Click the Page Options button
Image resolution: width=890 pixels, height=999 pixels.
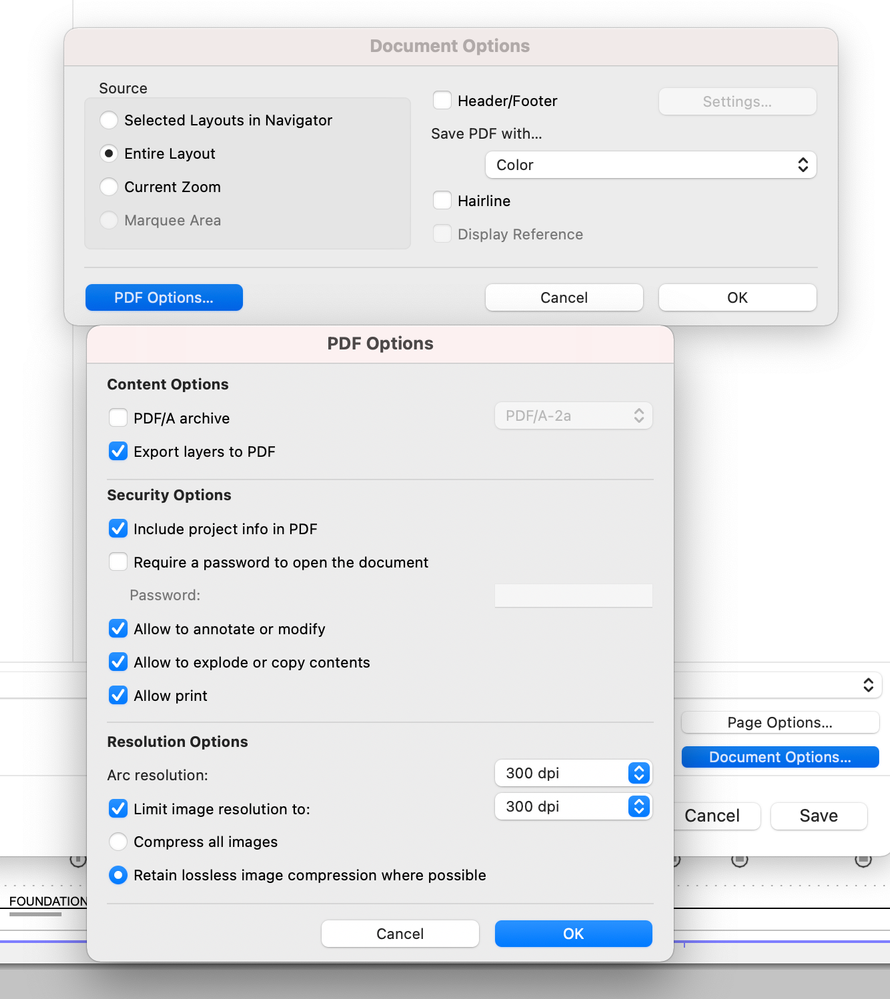click(780, 723)
